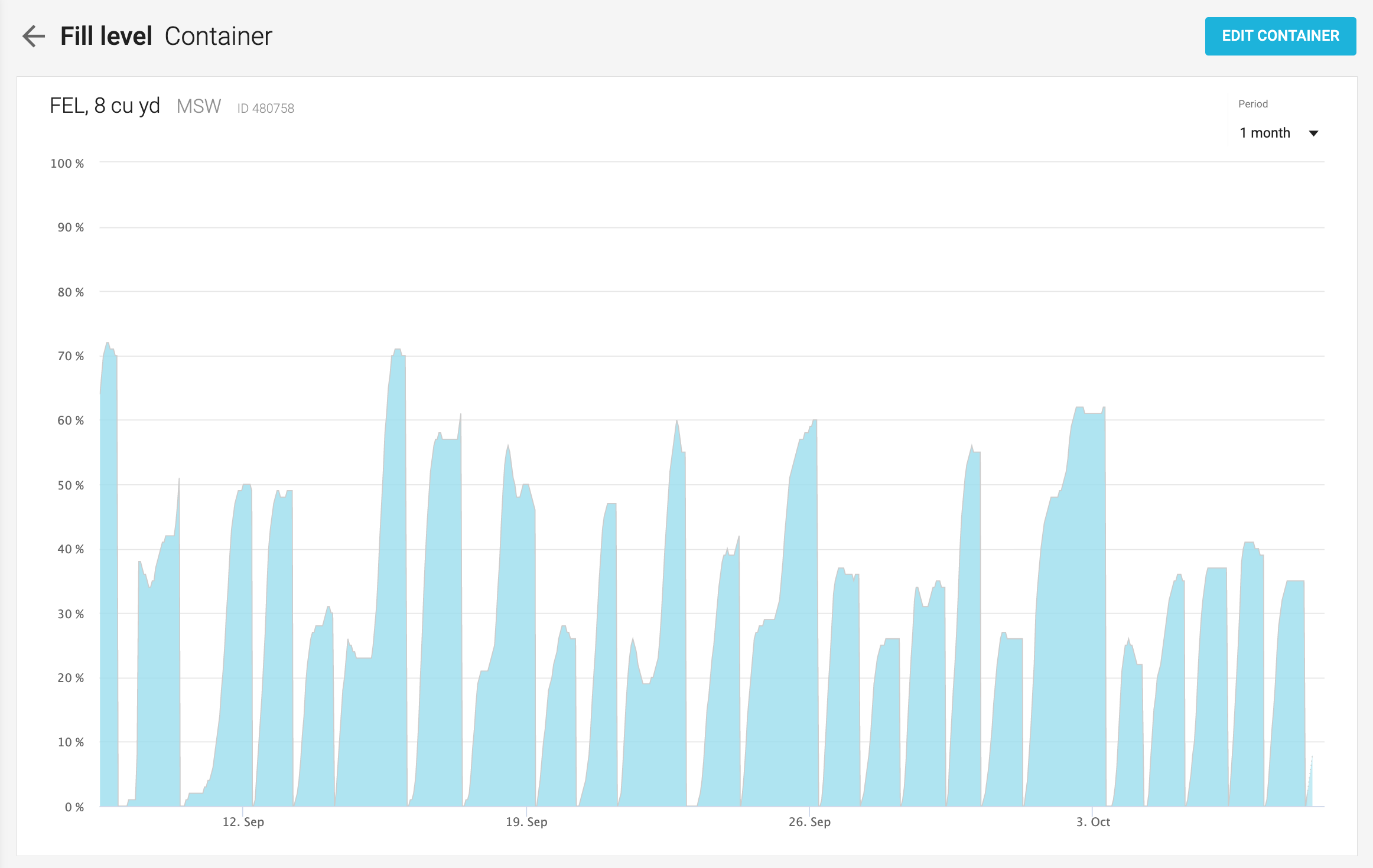
Task: Click the MSW waste type label
Action: tap(199, 106)
